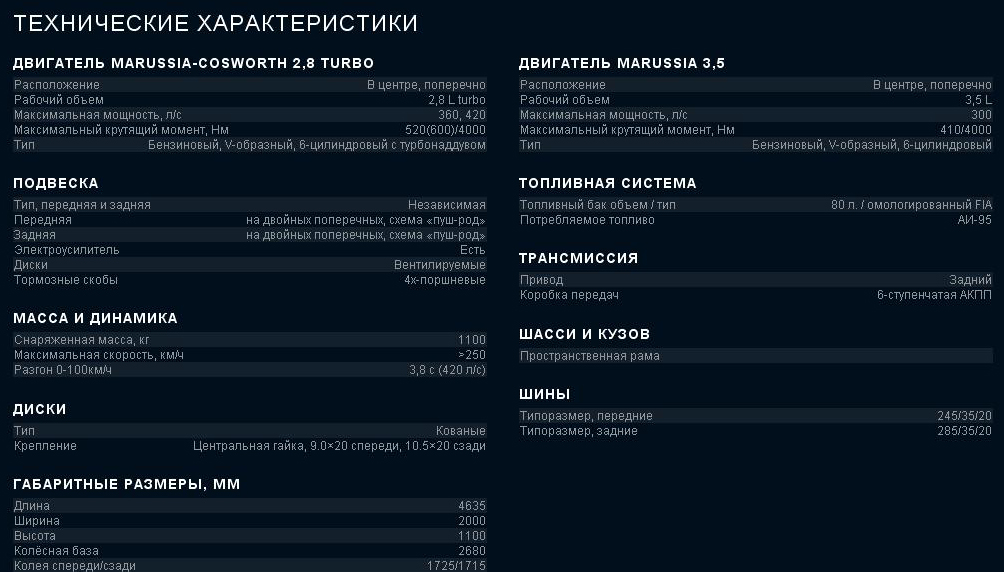The height and width of the screenshot is (572, 1004).
Task: Click the Разгон 0-100км/ч label
Action: [x=63, y=370]
